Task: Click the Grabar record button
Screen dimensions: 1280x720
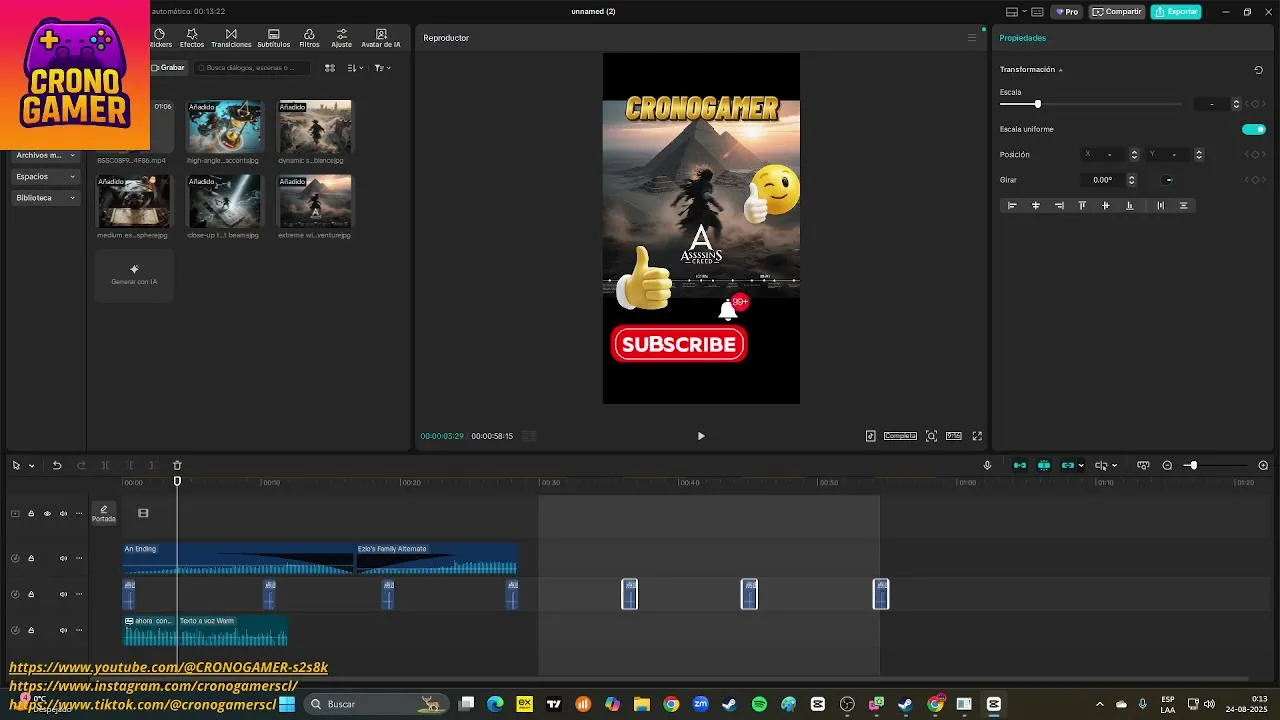Action: pos(168,68)
